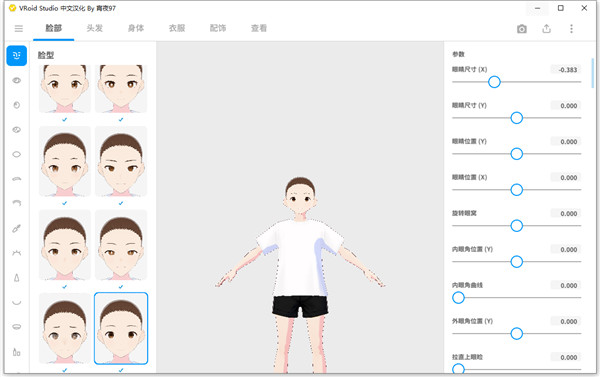Viewport: 600px width, 377px height.
Task: Click the 眼睛位置 (X) value field
Action: tap(566, 178)
